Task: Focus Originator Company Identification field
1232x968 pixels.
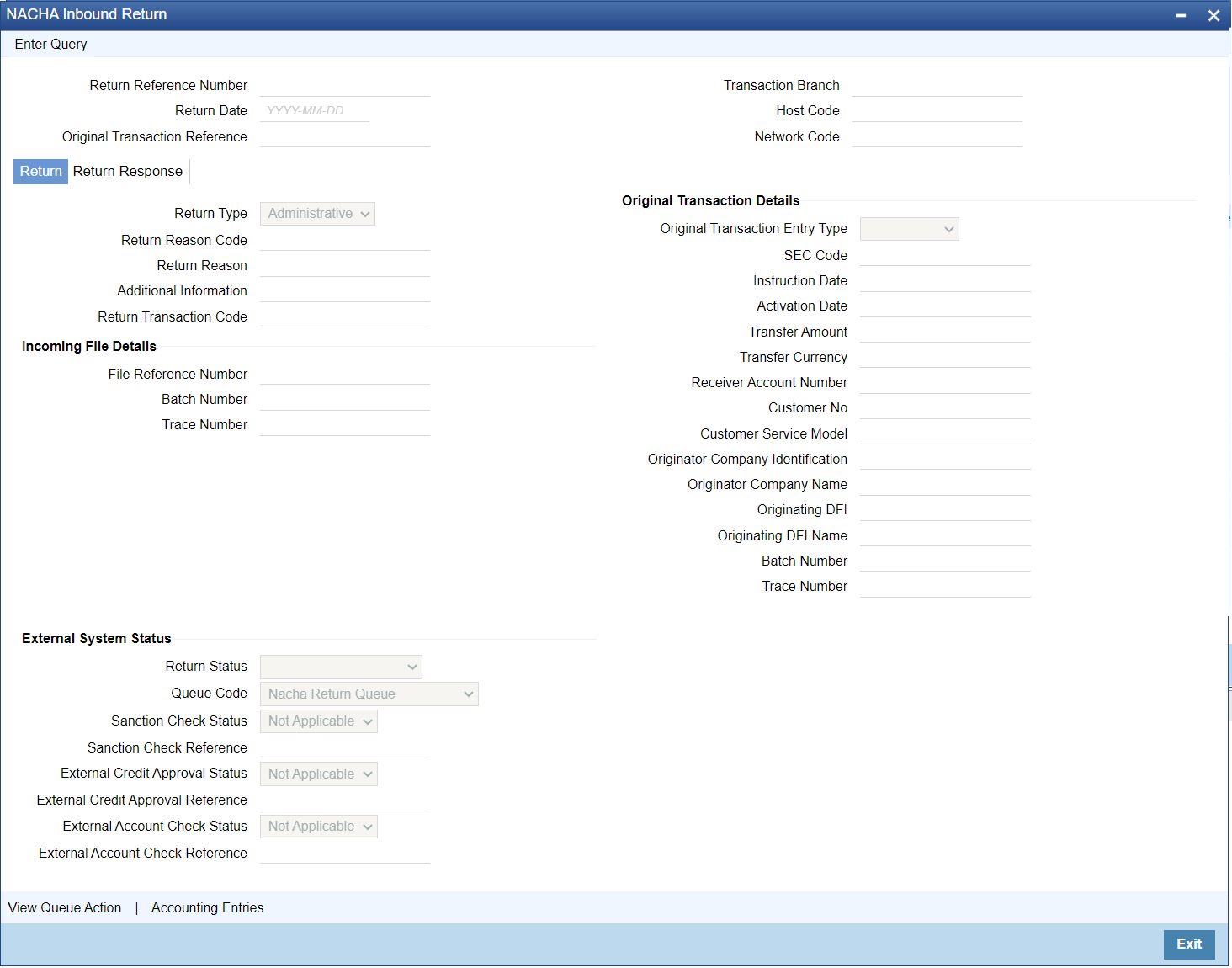Action: click(x=945, y=459)
